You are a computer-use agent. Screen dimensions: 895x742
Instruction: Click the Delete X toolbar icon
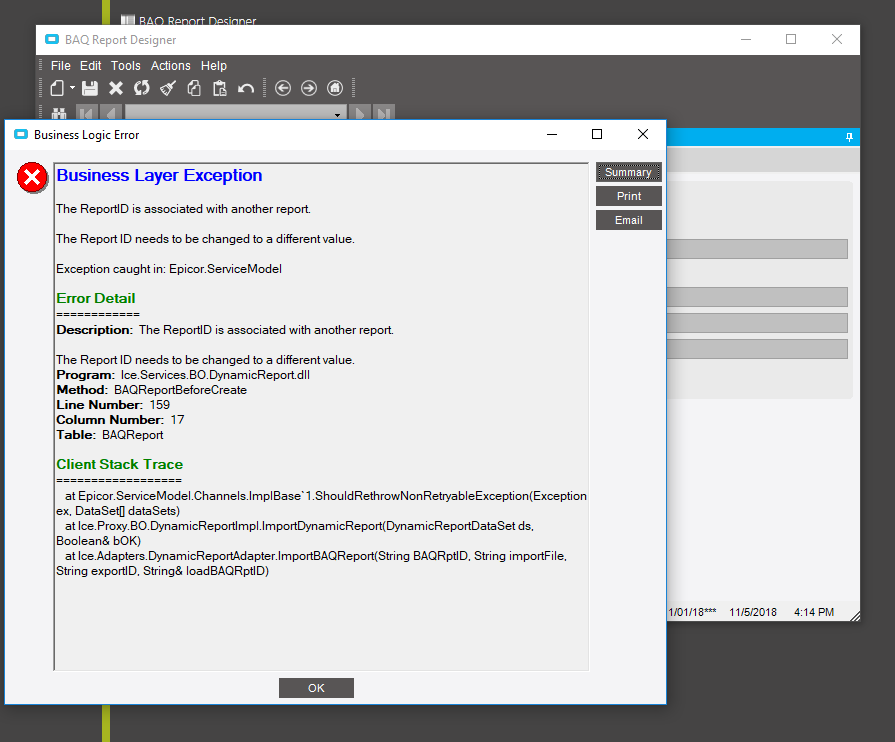[x=116, y=88]
